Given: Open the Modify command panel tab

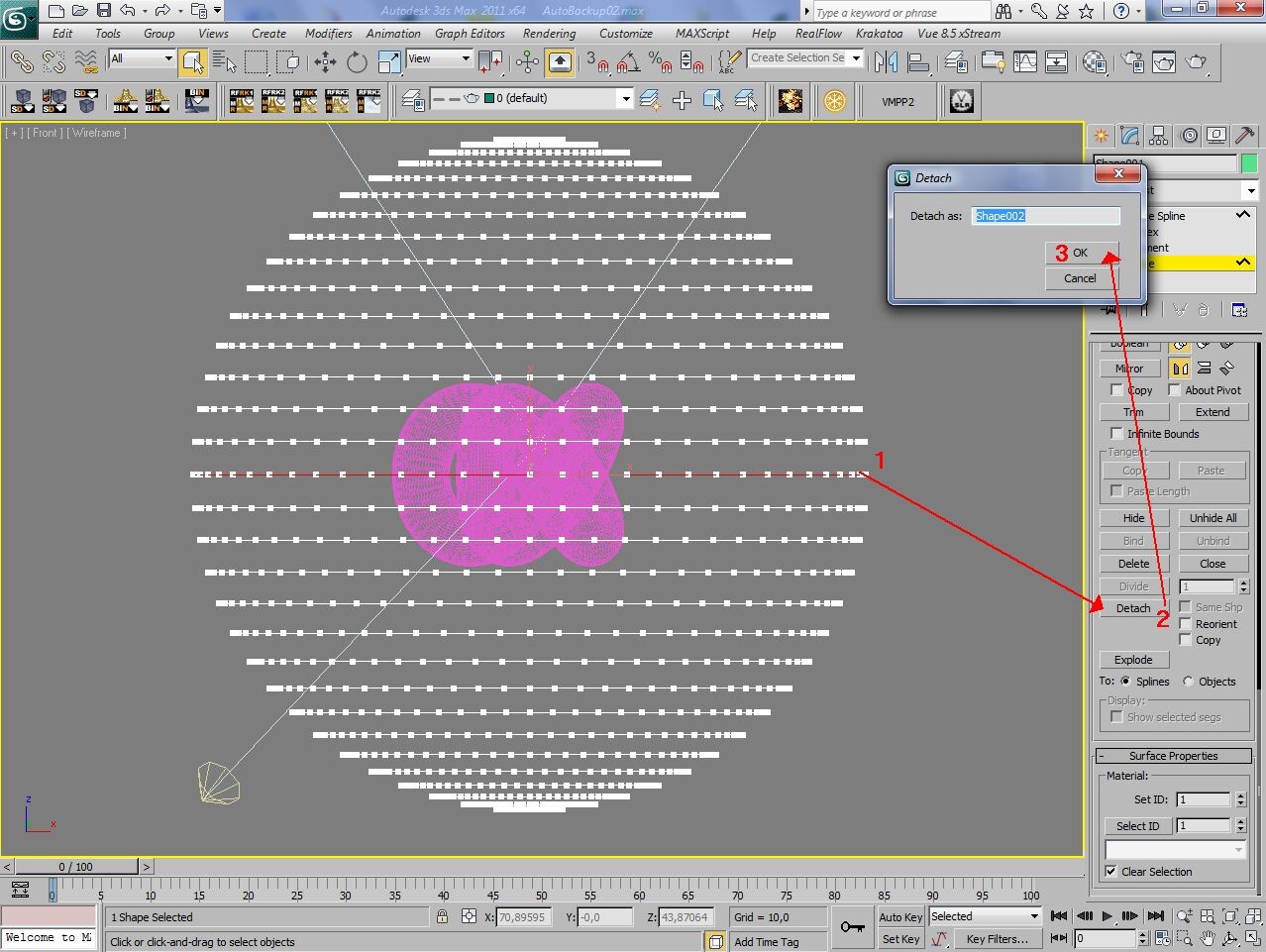Looking at the screenshot, I should click(1129, 136).
